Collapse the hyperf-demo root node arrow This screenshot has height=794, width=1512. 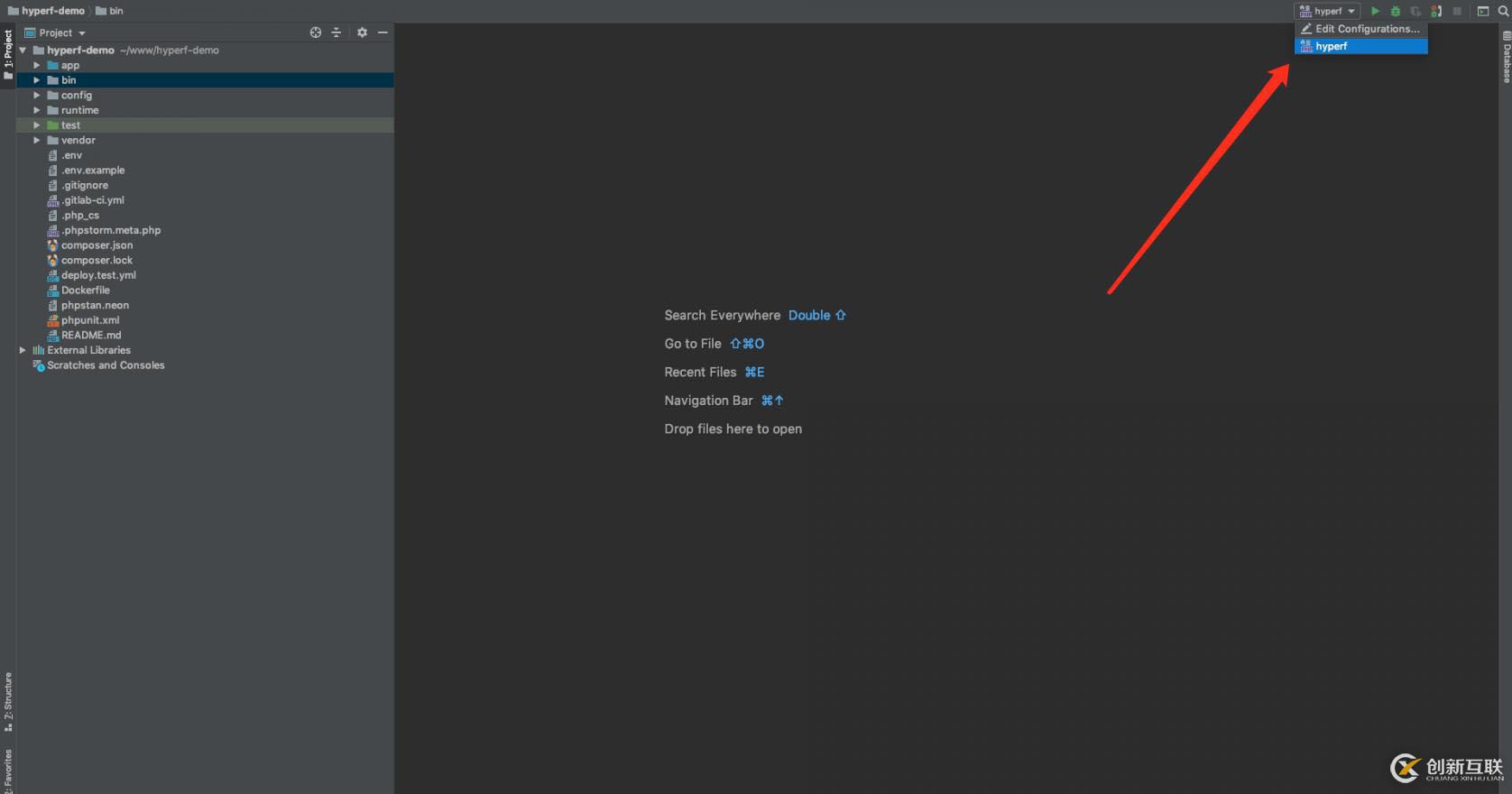pyautogui.click(x=23, y=51)
